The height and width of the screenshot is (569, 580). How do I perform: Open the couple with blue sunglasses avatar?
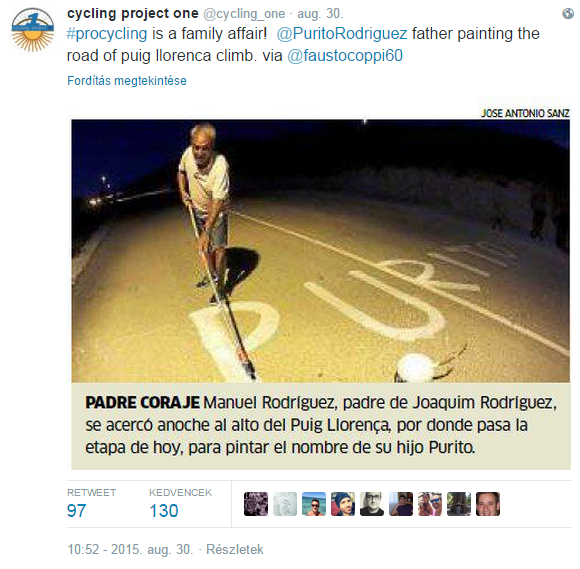pos(430,504)
